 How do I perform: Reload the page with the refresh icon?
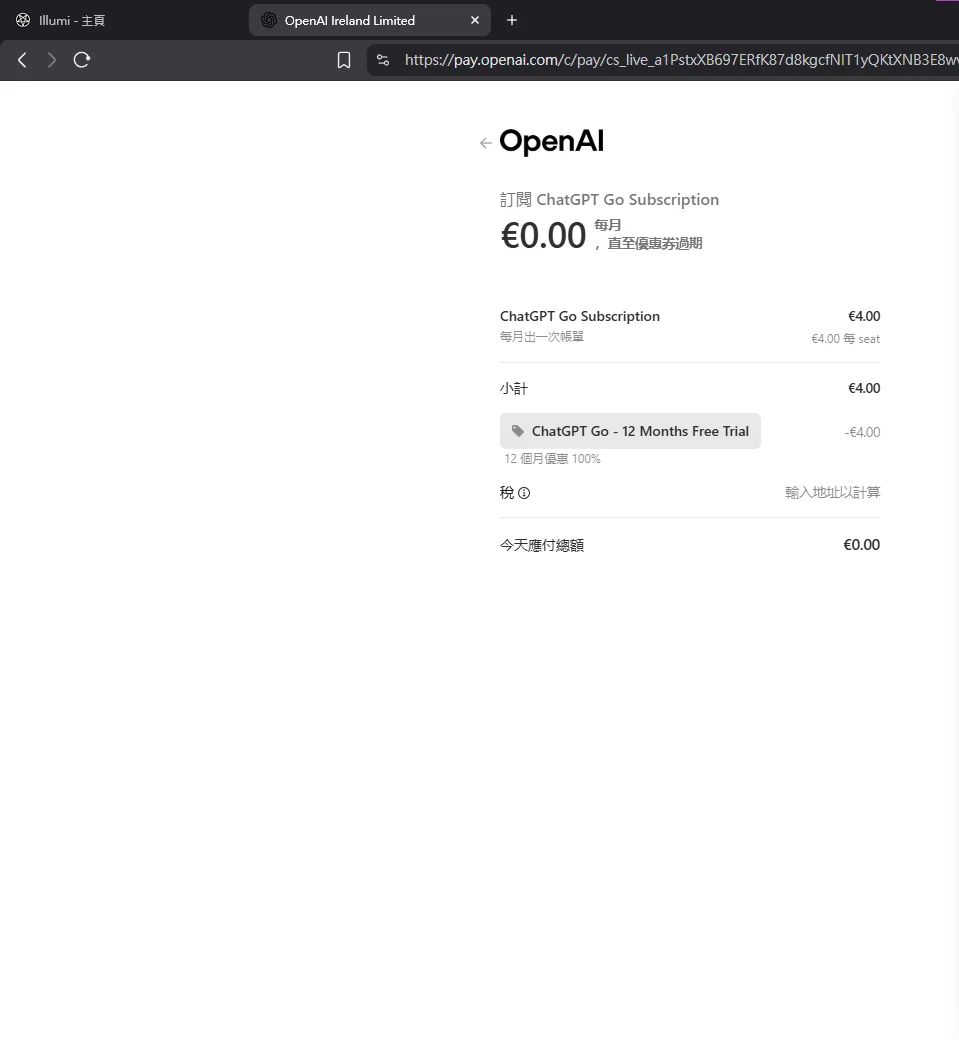coord(82,60)
